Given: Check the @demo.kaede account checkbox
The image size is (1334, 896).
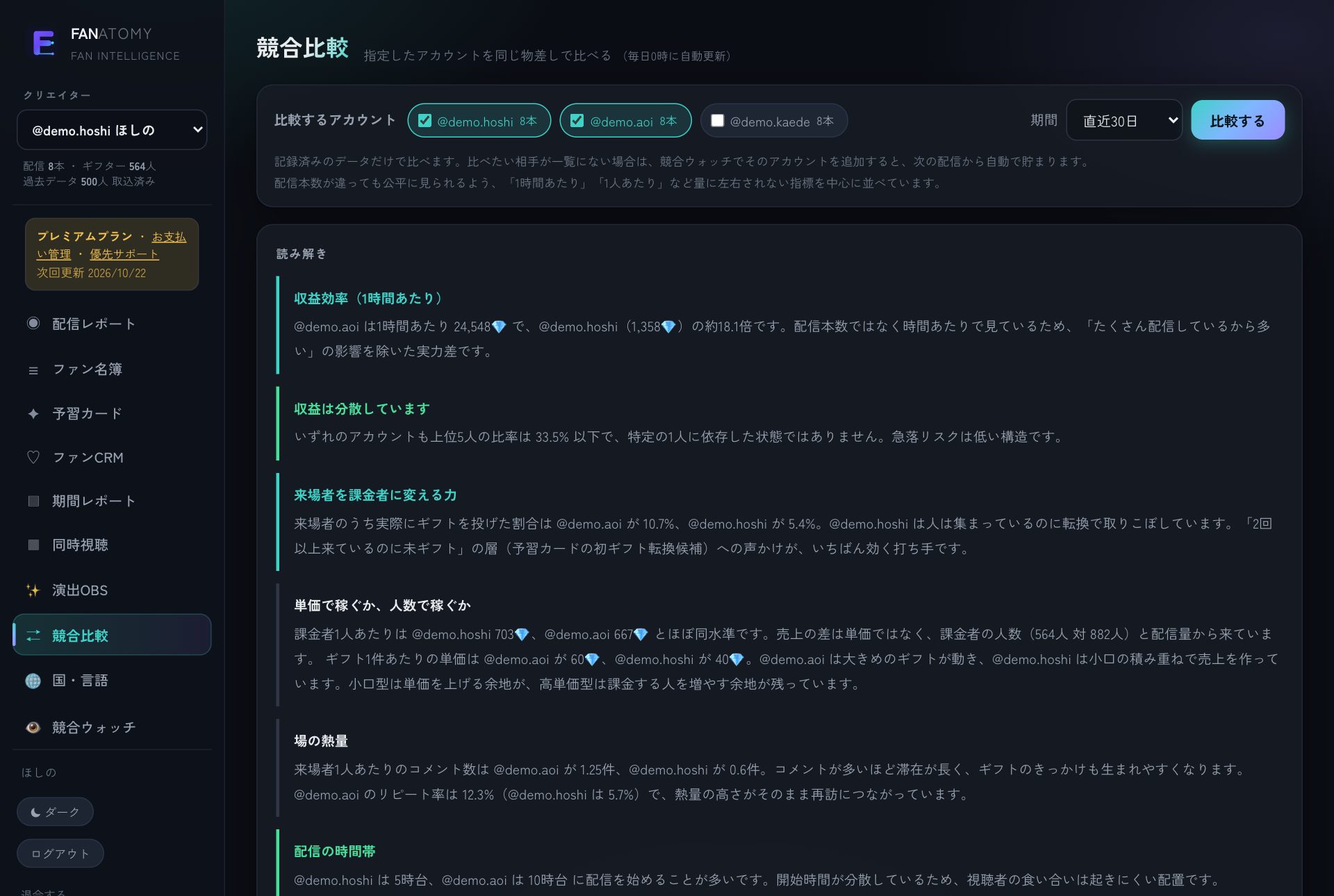Looking at the screenshot, I should (718, 121).
